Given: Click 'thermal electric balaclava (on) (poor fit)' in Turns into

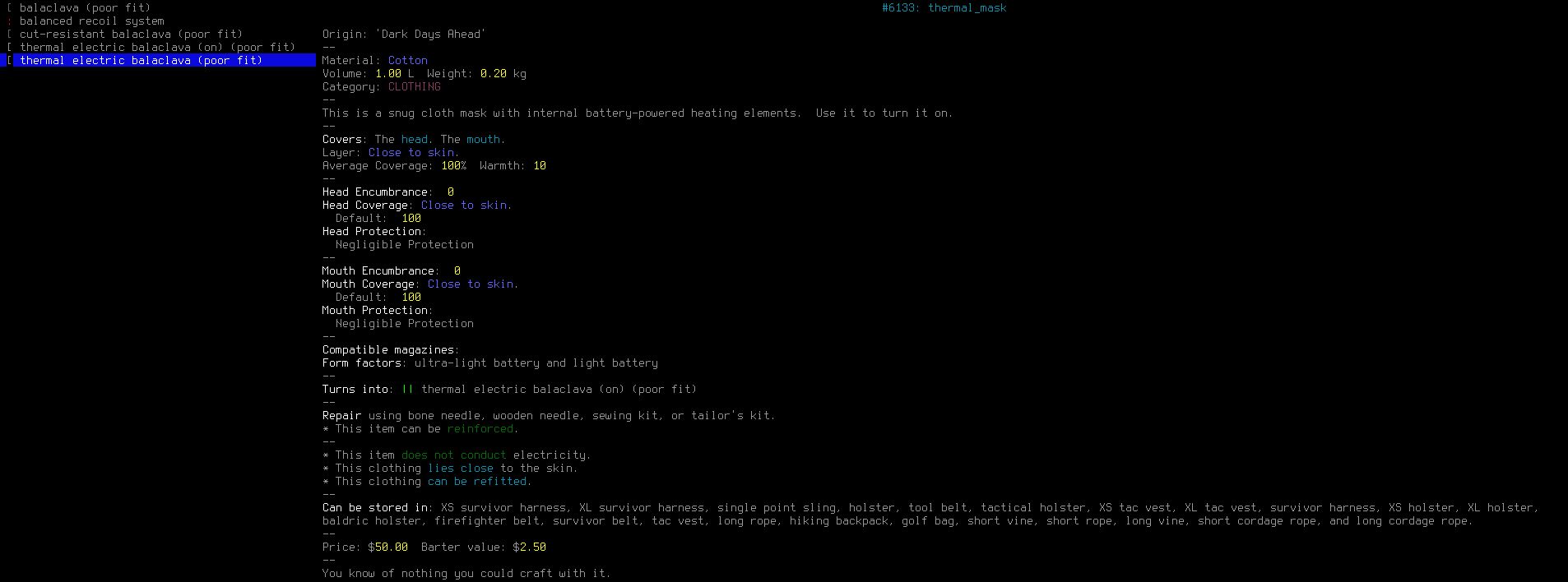Looking at the screenshot, I should tap(559, 390).
